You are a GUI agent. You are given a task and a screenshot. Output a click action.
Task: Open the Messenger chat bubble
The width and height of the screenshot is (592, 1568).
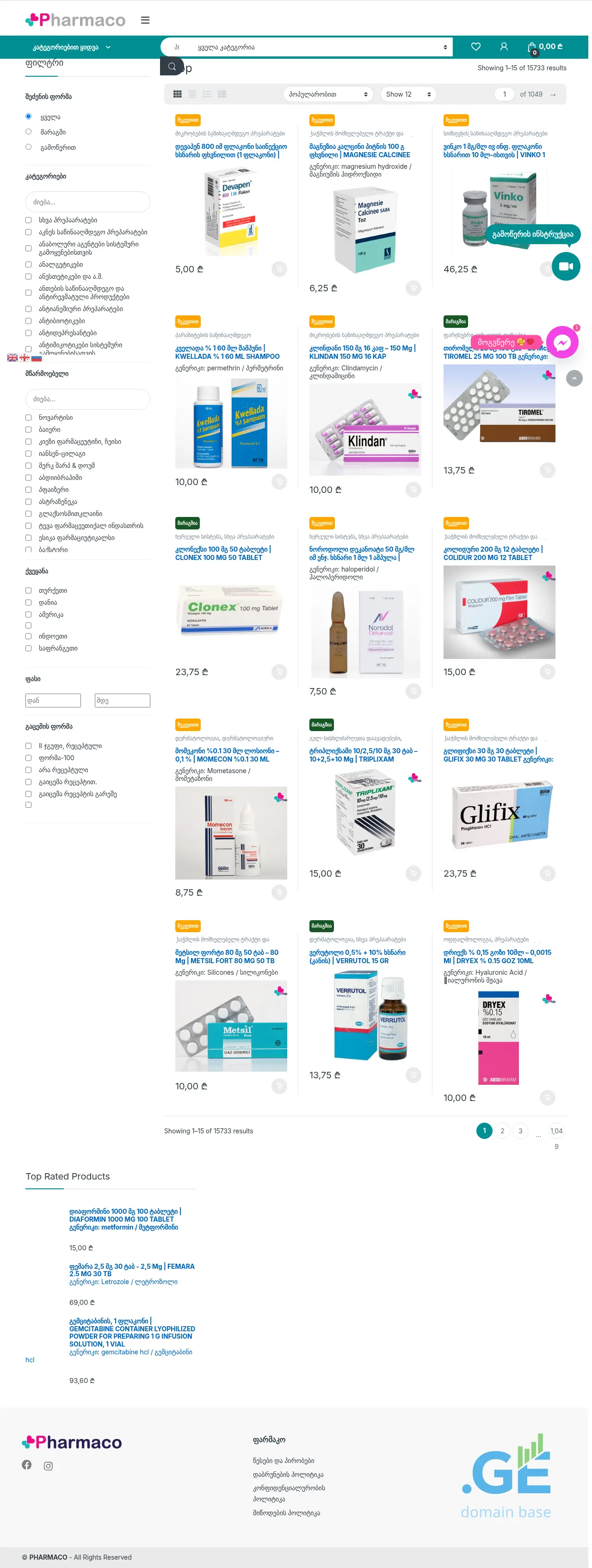[561, 342]
